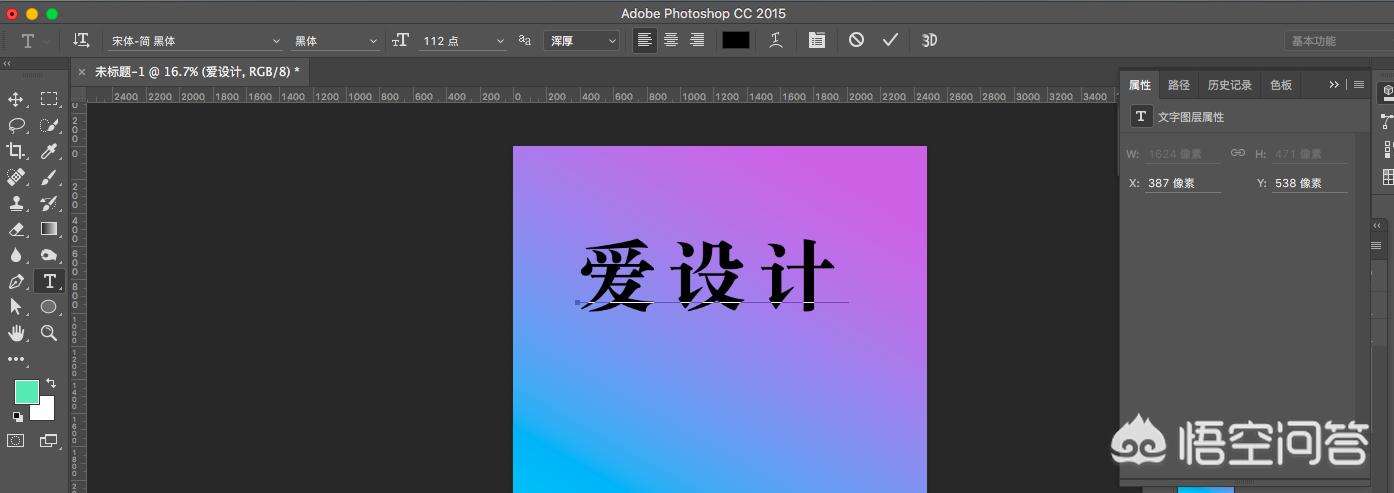Select the Crop tool
The width and height of the screenshot is (1394, 493).
click(16, 151)
